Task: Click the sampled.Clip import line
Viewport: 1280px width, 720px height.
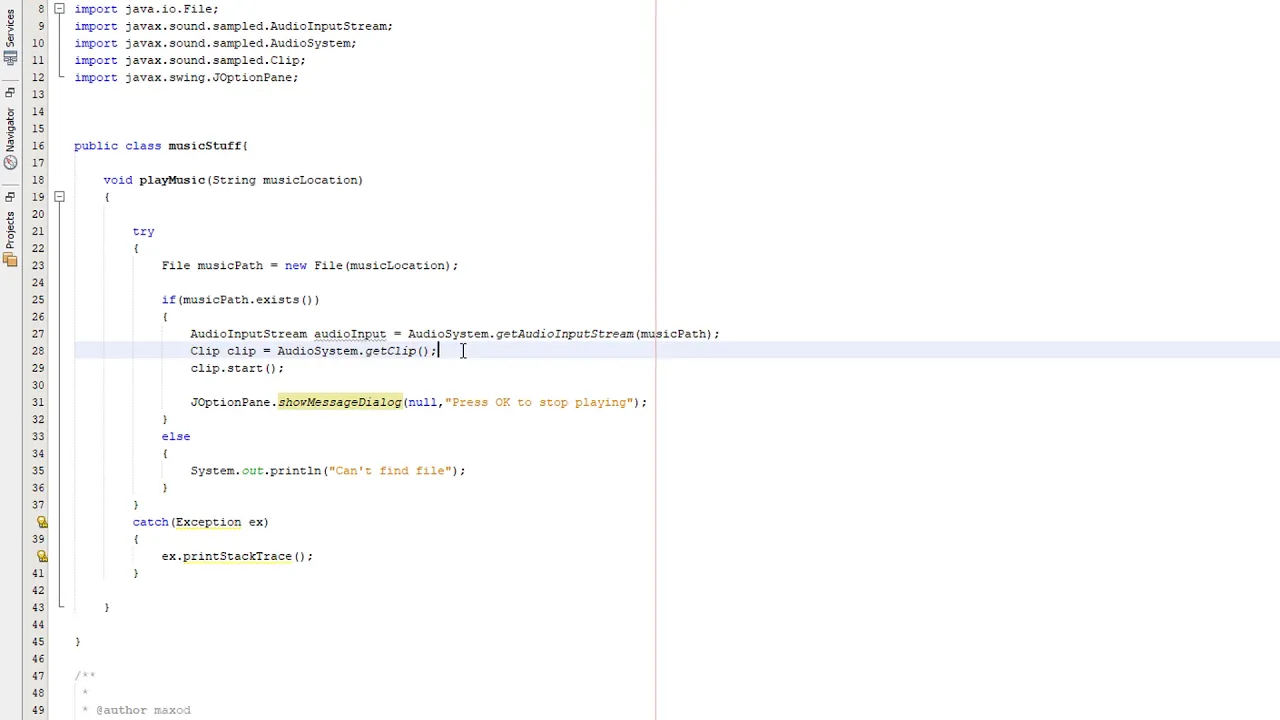Action: point(190,60)
